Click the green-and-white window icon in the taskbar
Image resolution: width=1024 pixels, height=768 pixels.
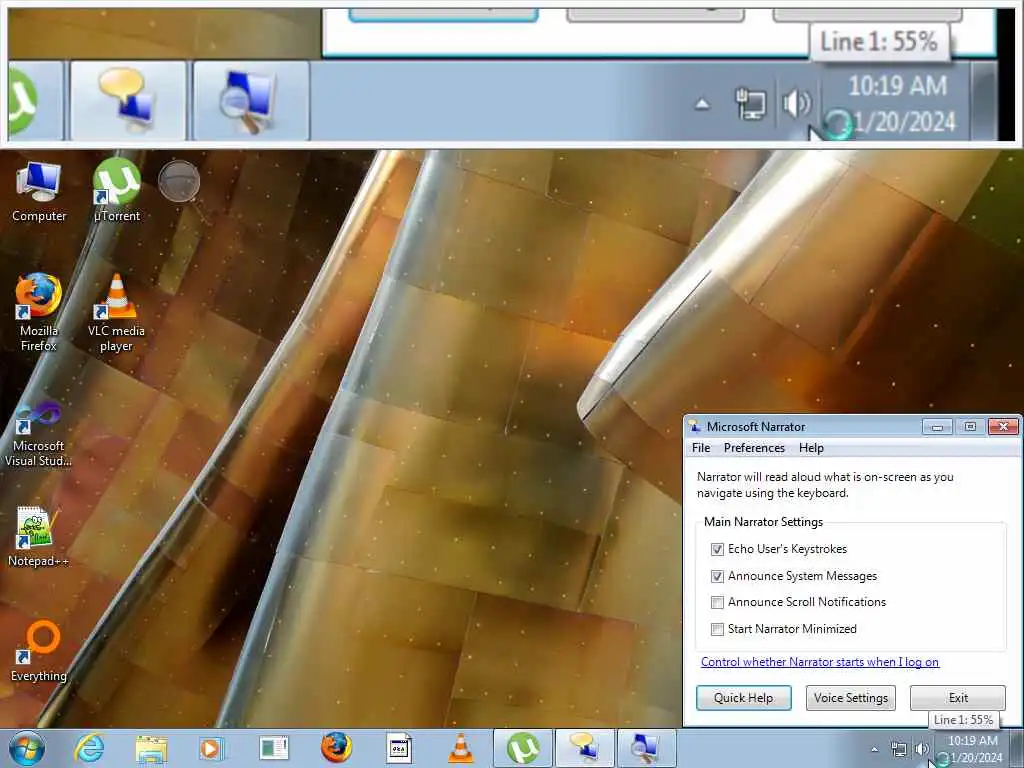274,748
